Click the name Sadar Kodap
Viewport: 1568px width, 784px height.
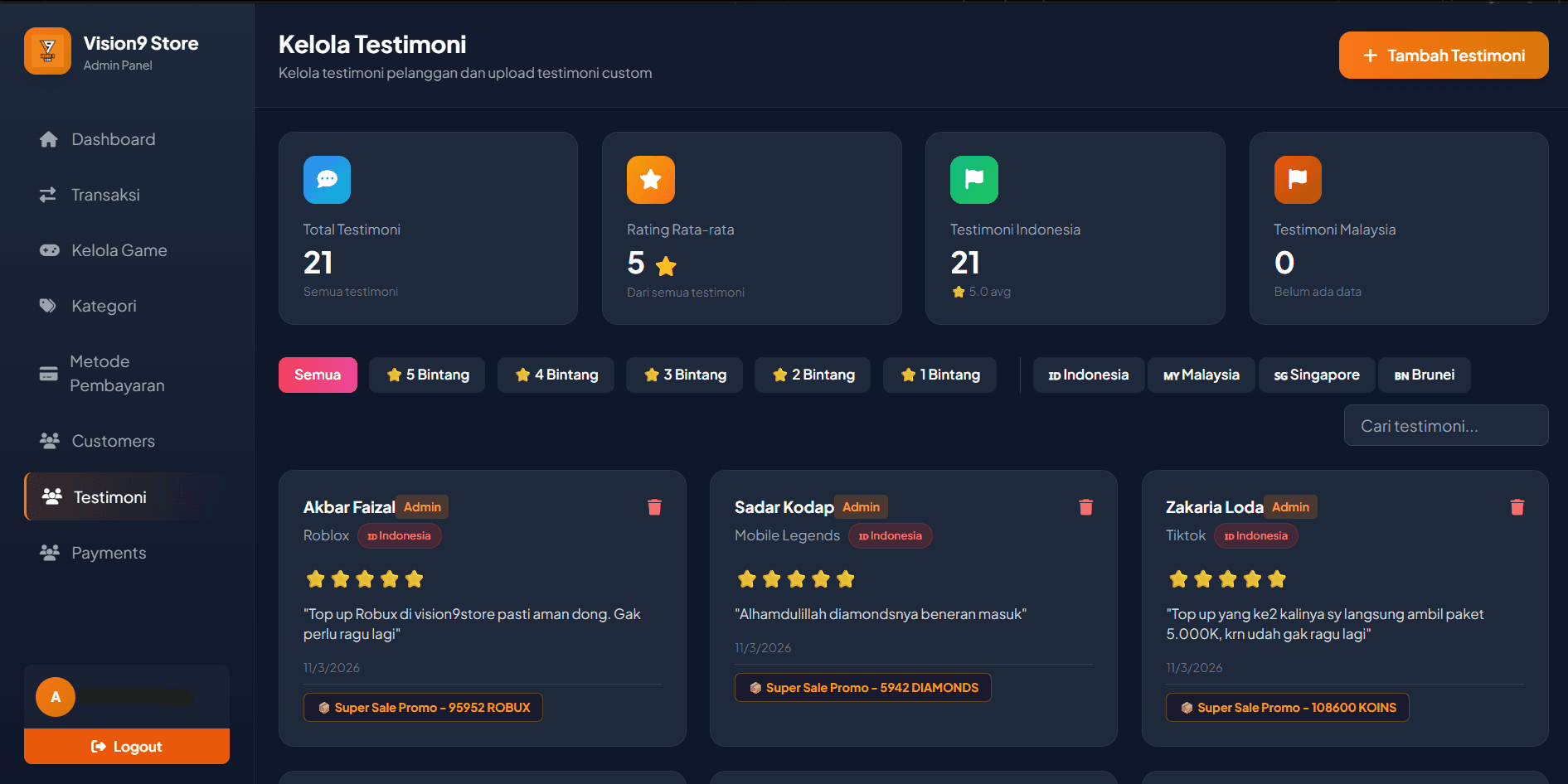(x=784, y=507)
